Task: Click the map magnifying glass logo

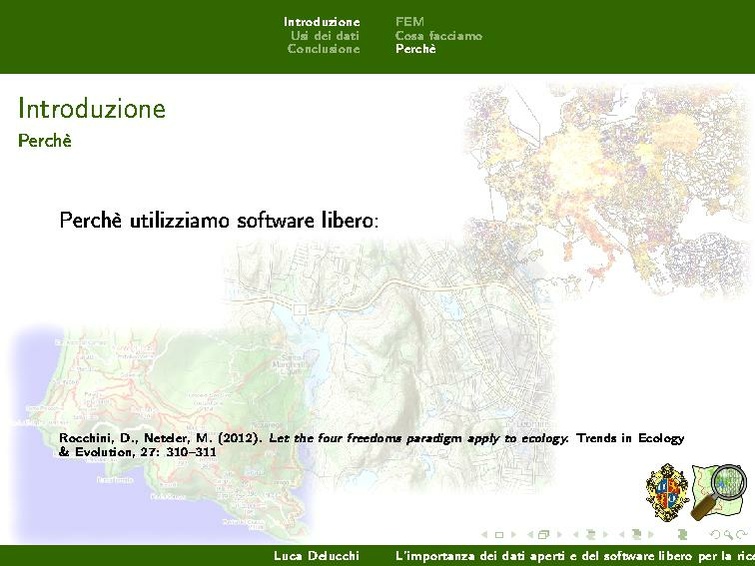Action: [x=719, y=492]
